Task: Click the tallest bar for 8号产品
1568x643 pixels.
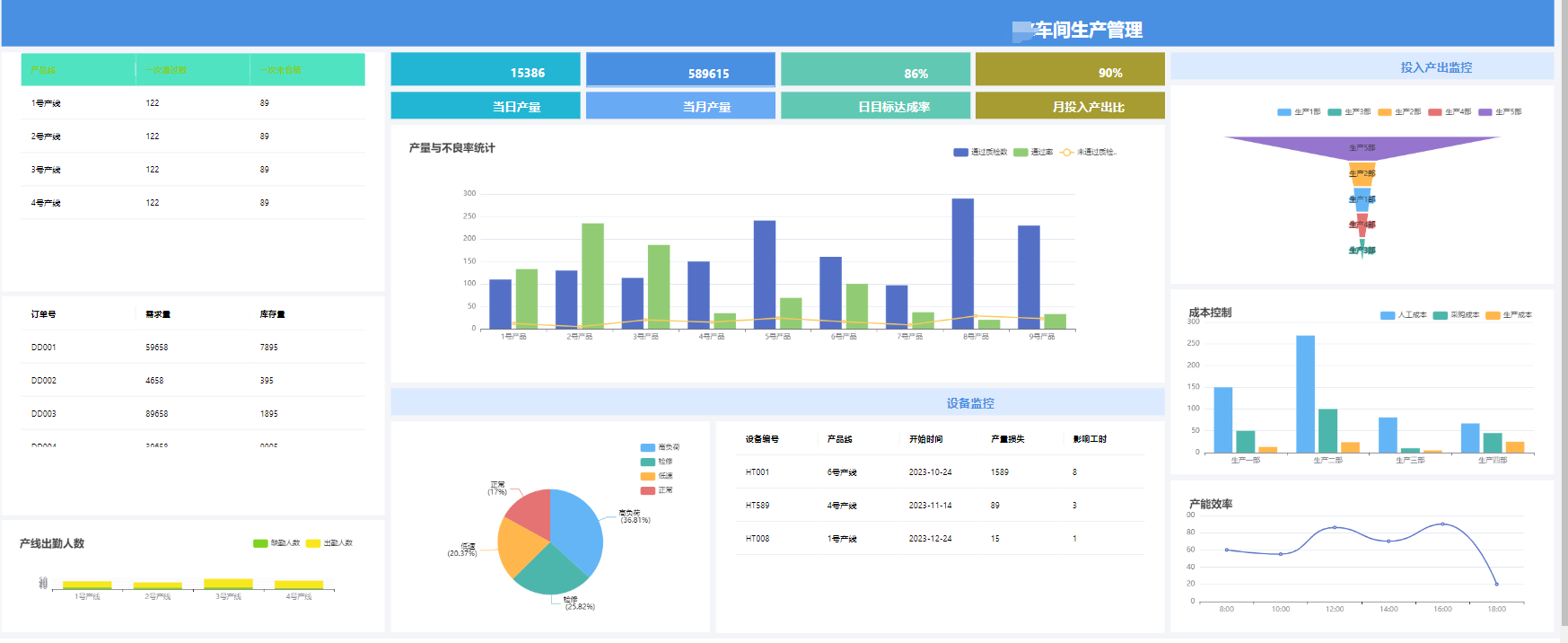Action: click(x=962, y=262)
